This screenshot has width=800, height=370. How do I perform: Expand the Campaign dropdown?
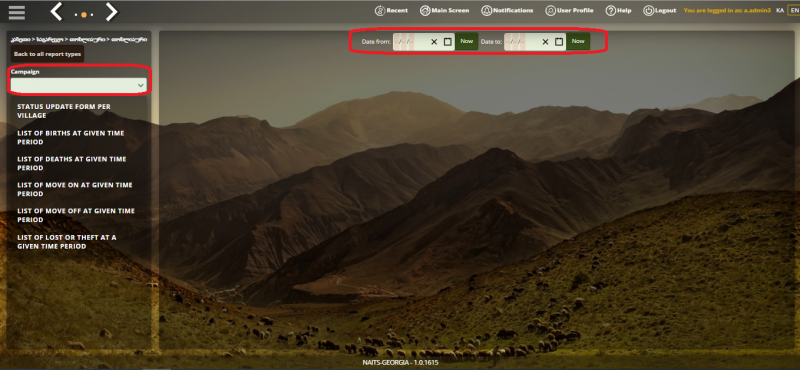click(79, 85)
